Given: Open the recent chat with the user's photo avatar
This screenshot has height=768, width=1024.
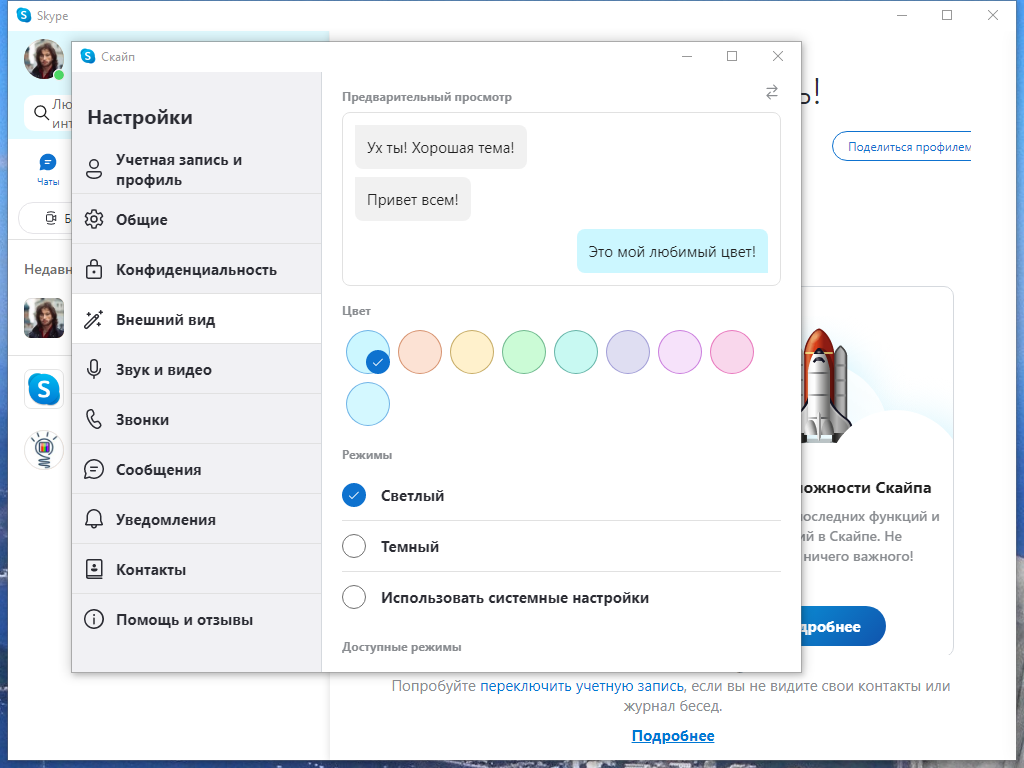Looking at the screenshot, I should 44,318.
